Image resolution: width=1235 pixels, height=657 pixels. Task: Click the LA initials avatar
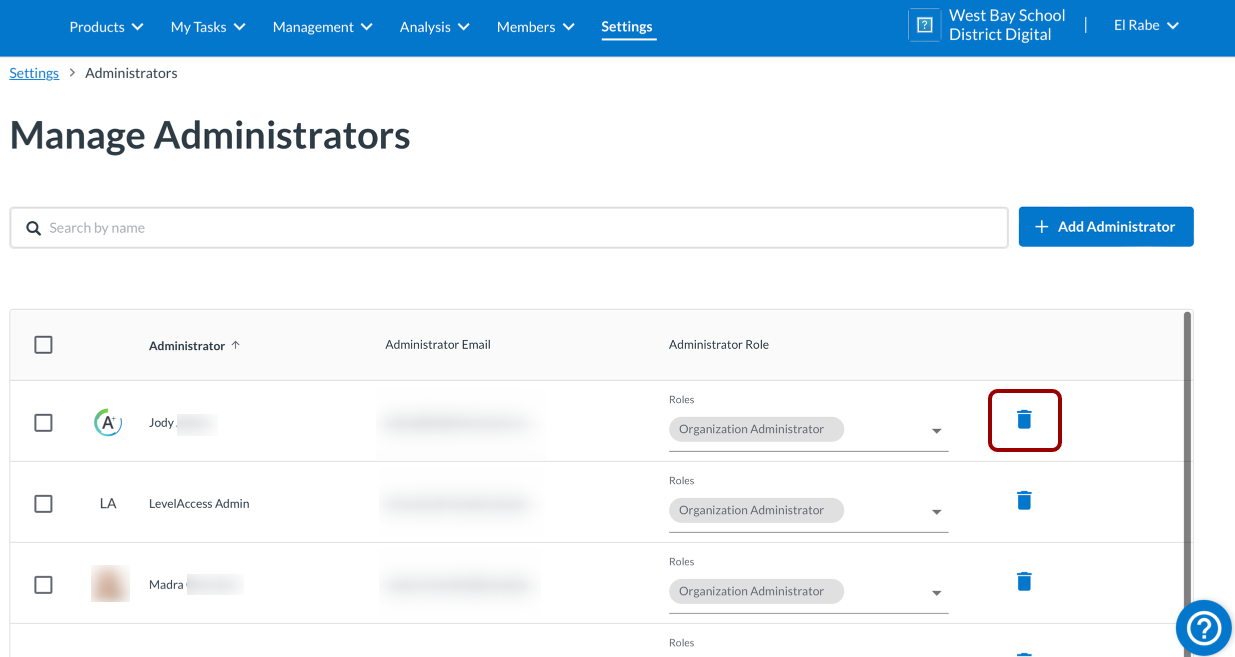108,503
